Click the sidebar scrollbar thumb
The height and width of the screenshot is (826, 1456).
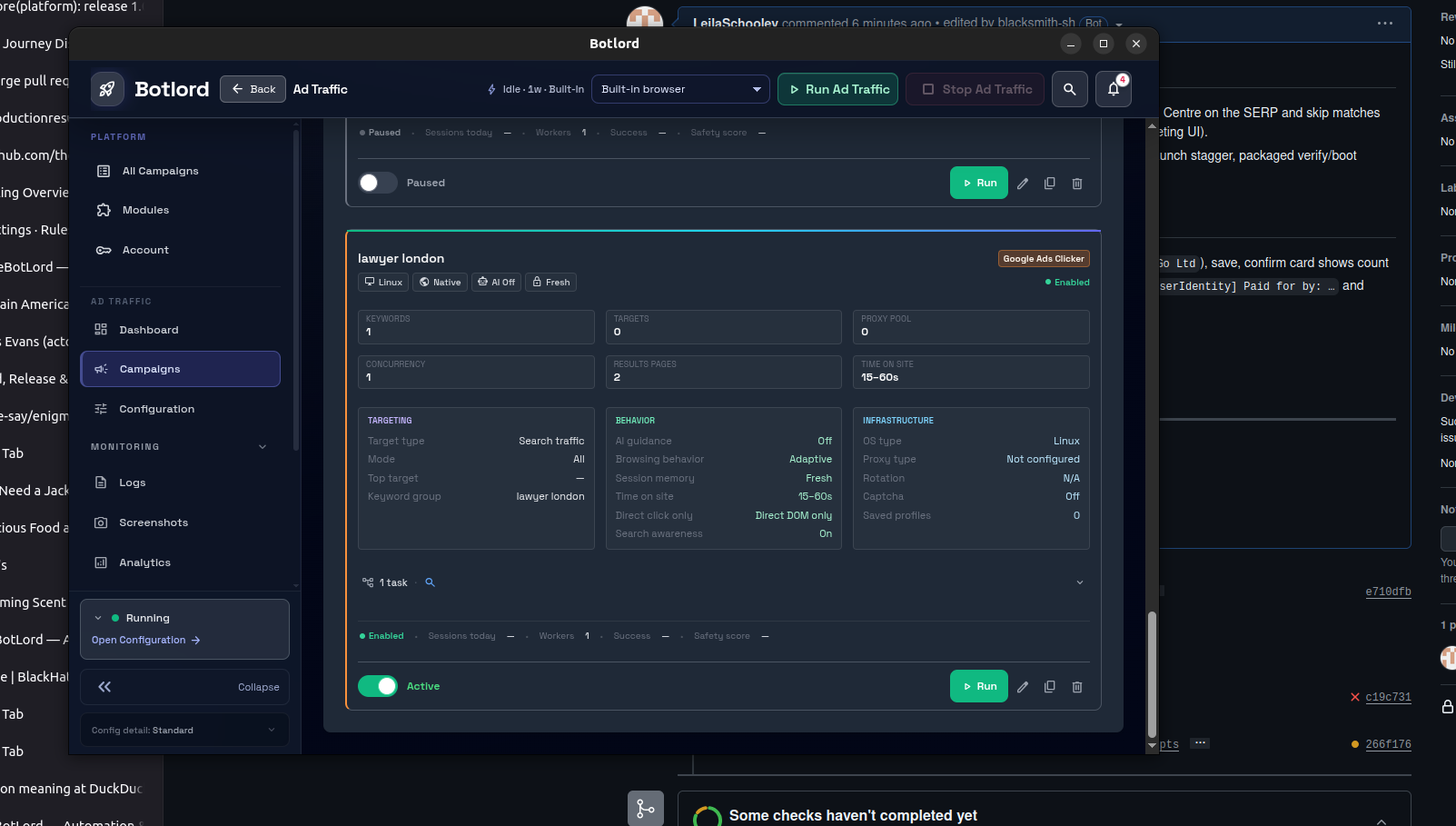(x=296, y=291)
